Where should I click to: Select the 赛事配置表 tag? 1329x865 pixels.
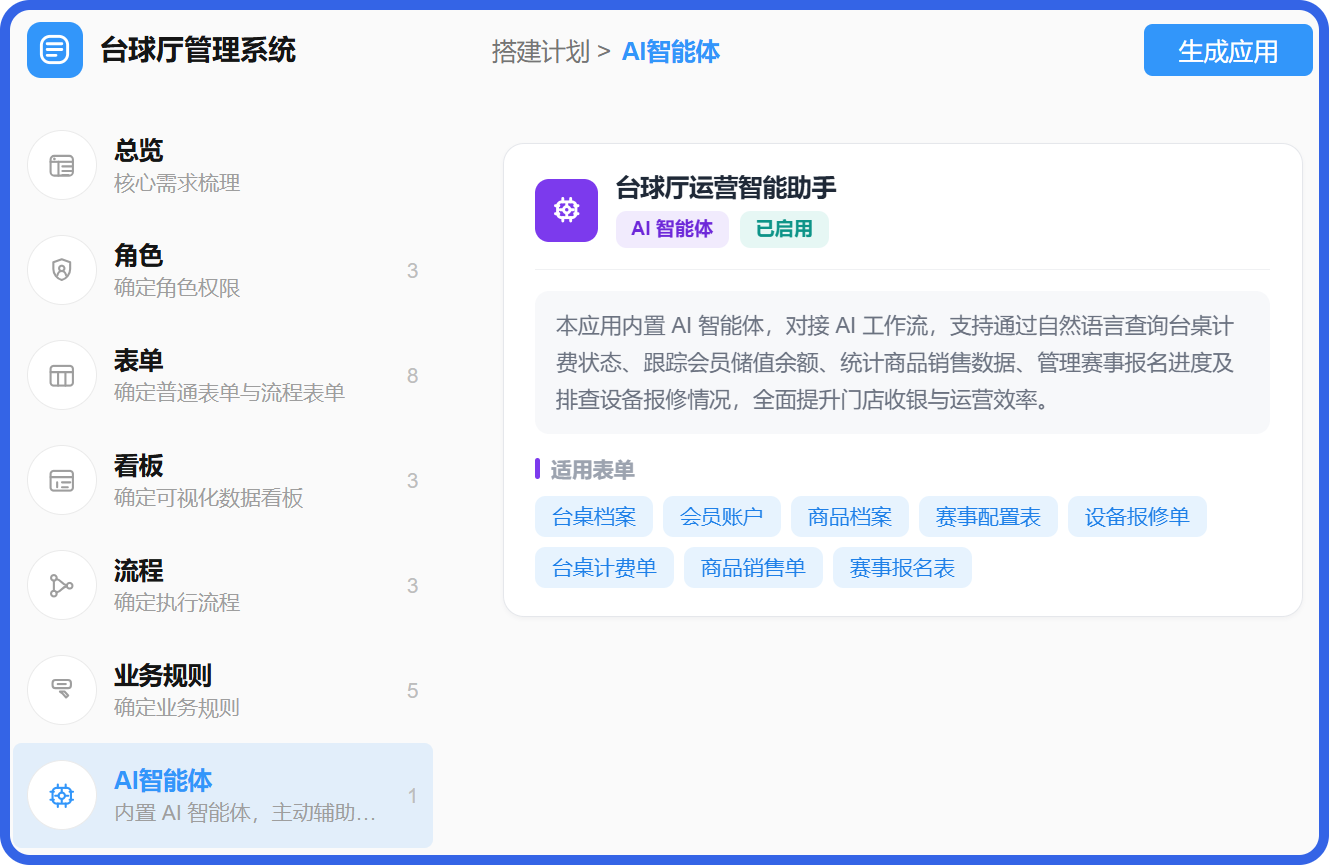click(988, 517)
